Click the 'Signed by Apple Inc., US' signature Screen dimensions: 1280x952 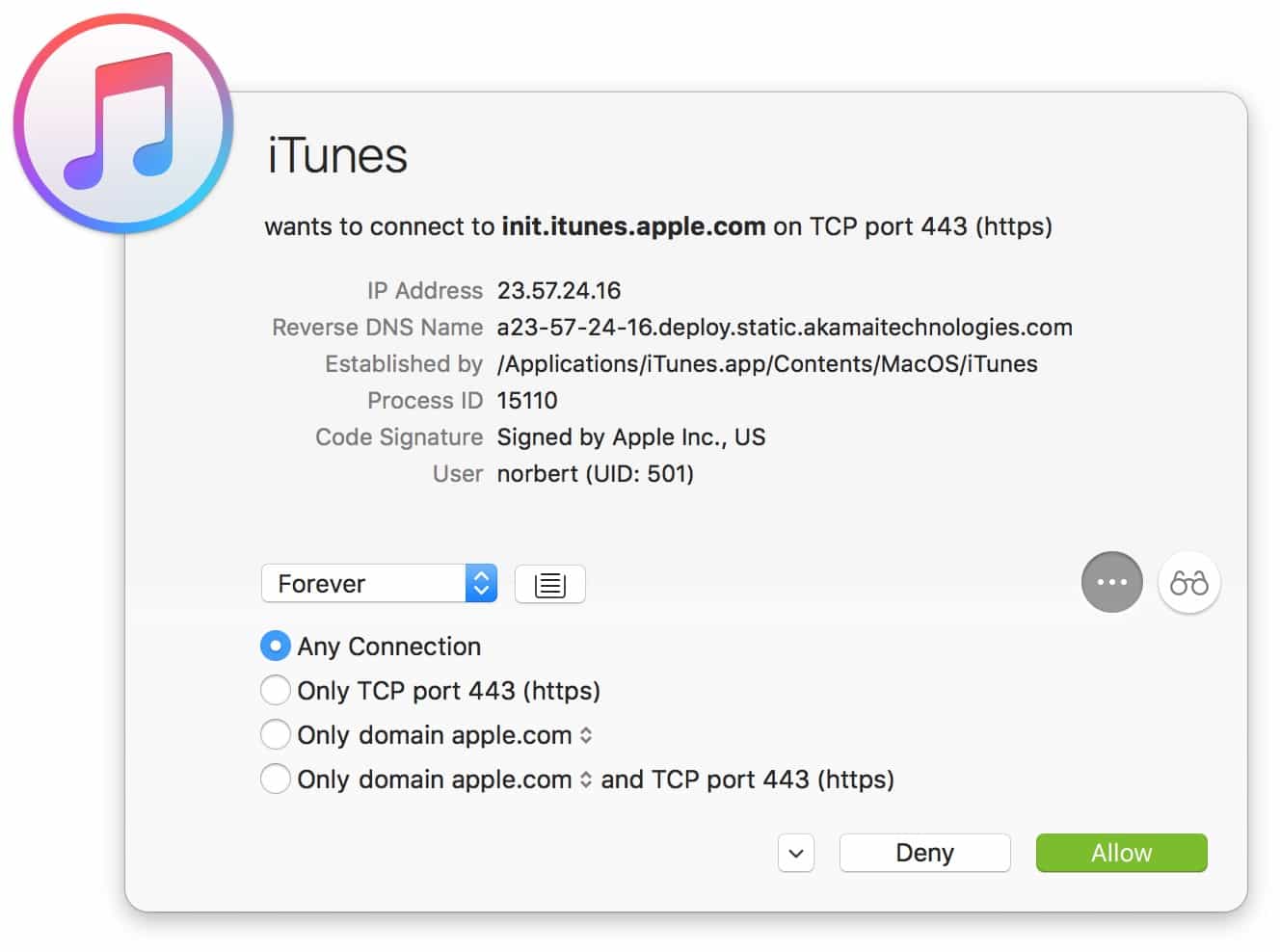click(630, 436)
